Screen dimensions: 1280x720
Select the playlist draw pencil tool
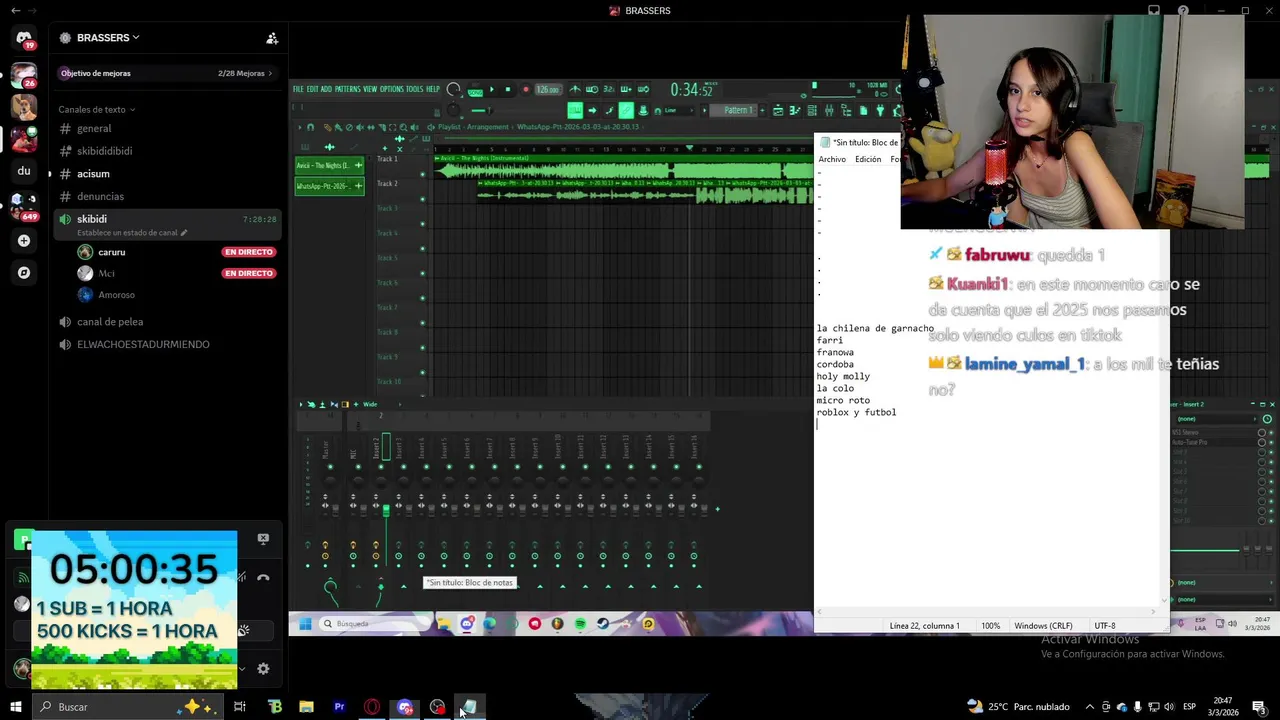coord(327,127)
